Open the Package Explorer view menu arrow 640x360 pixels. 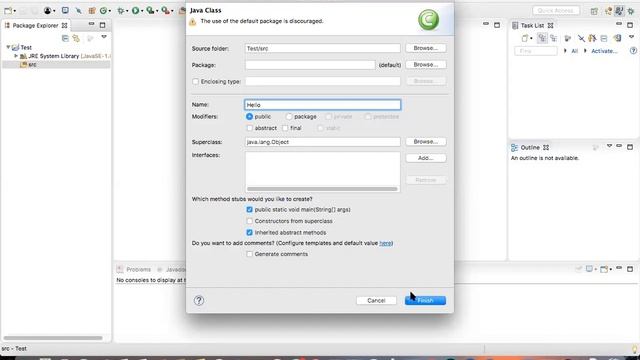[x=104, y=37]
